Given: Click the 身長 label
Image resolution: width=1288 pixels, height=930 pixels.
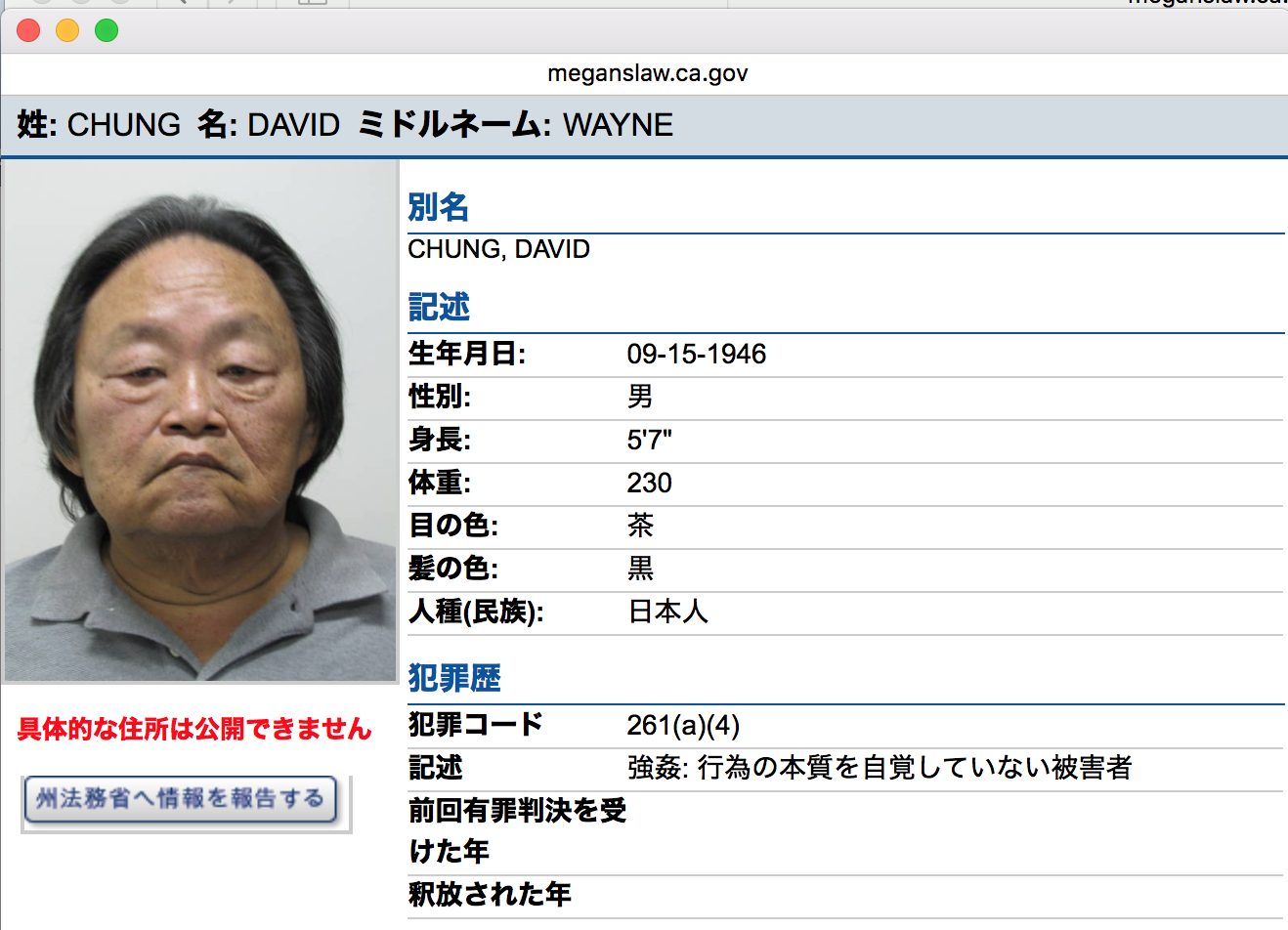Looking at the screenshot, I should [440, 440].
